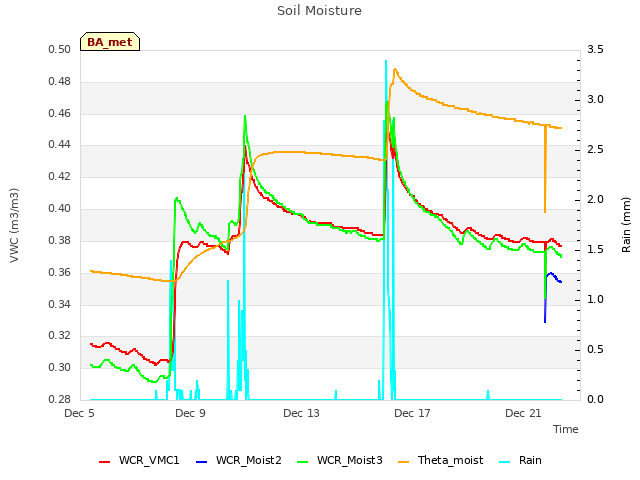Click the 0.42 VWC axis value

click(60, 176)
